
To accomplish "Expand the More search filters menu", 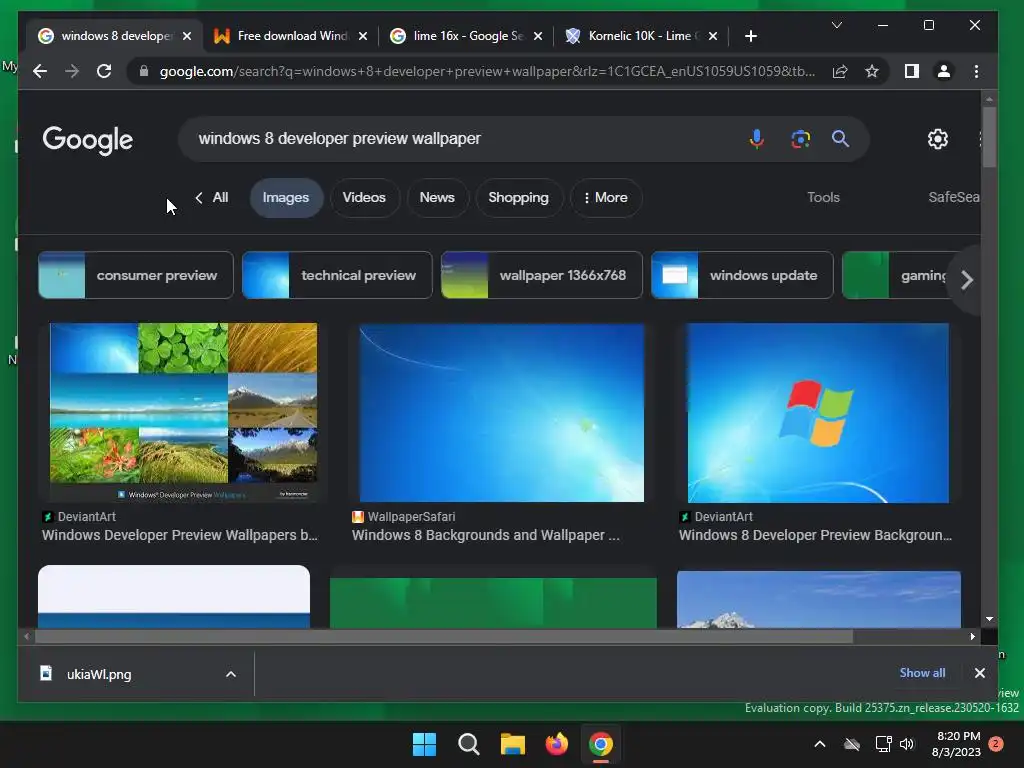I will [x=605, y=197].
